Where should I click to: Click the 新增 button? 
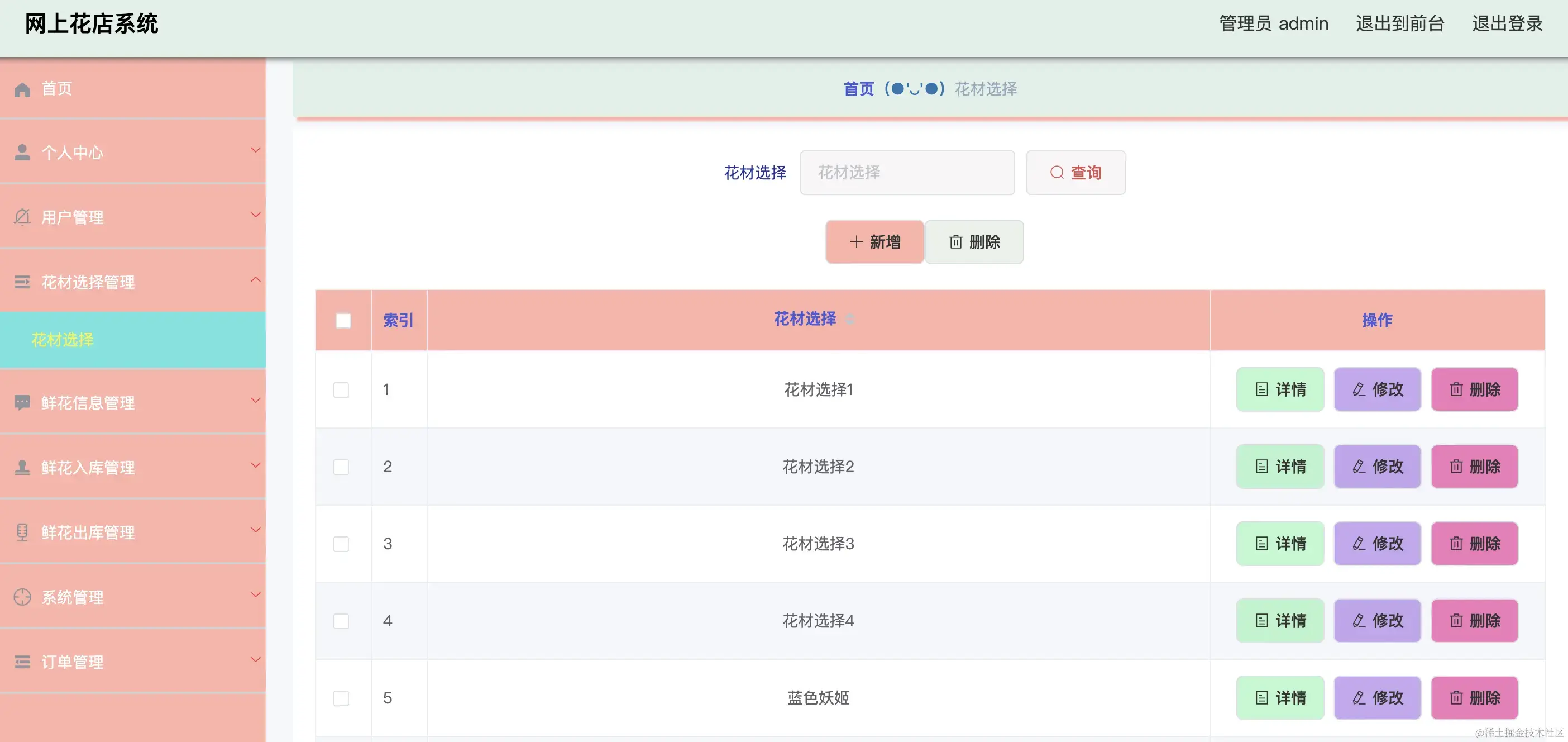point(874,242)
